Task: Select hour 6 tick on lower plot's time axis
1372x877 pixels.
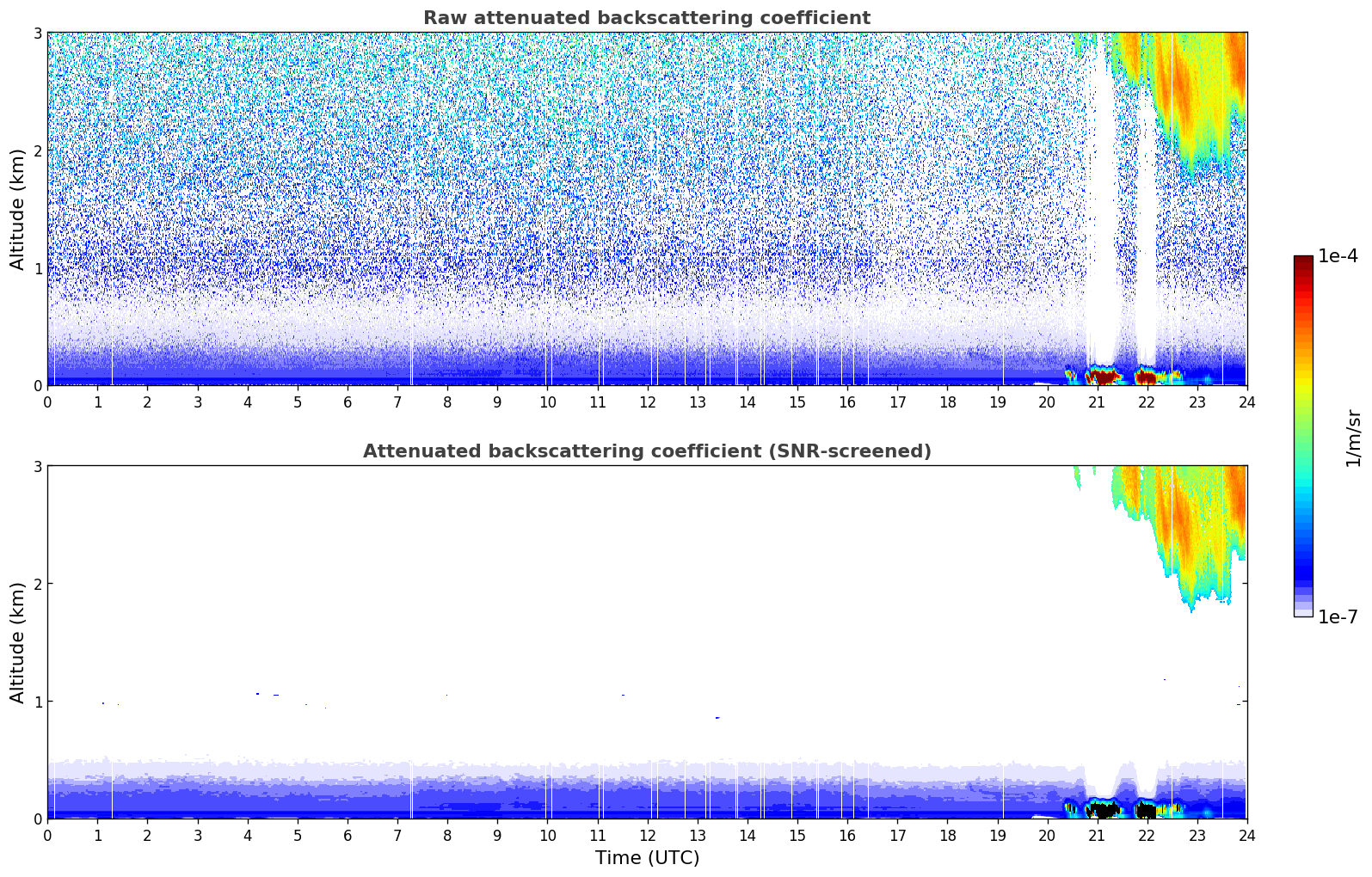Action: point(348,835)
